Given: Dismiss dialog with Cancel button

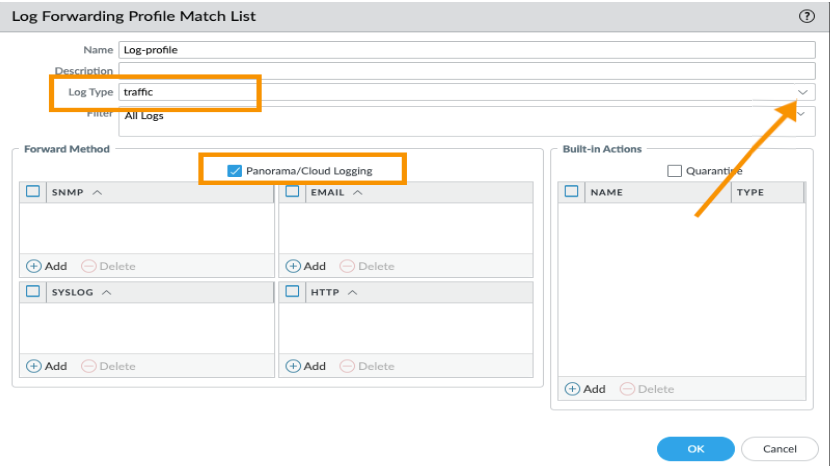Looking at the screenshot, I should tap(780, 449).
